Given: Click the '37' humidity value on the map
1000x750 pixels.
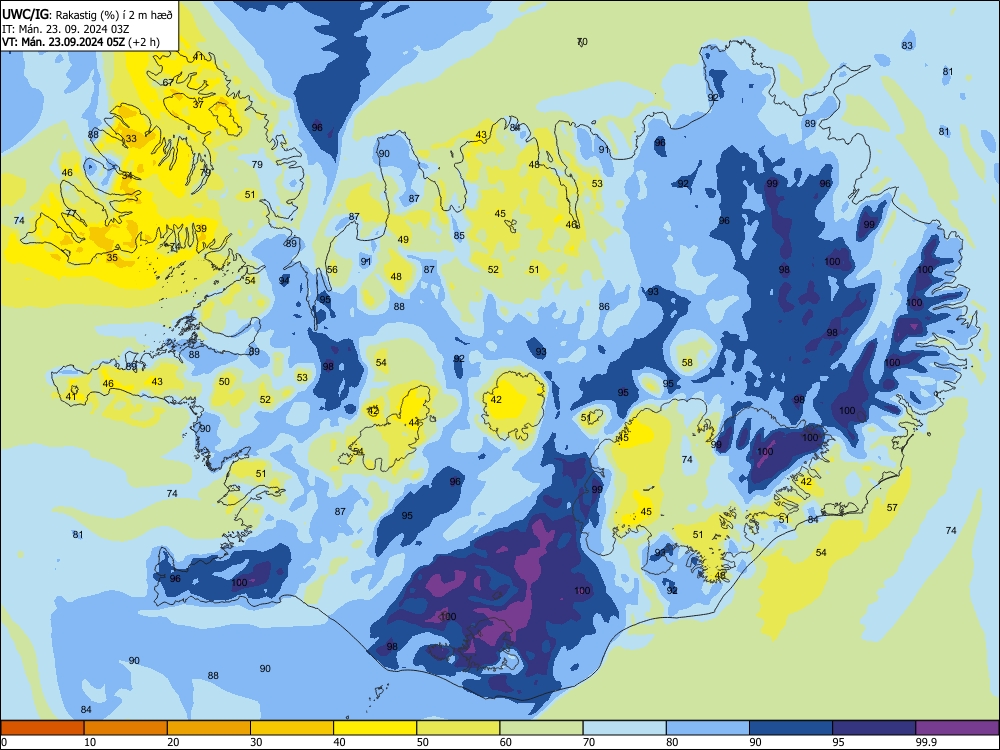Looking at the screenshot, I should 198,105.
